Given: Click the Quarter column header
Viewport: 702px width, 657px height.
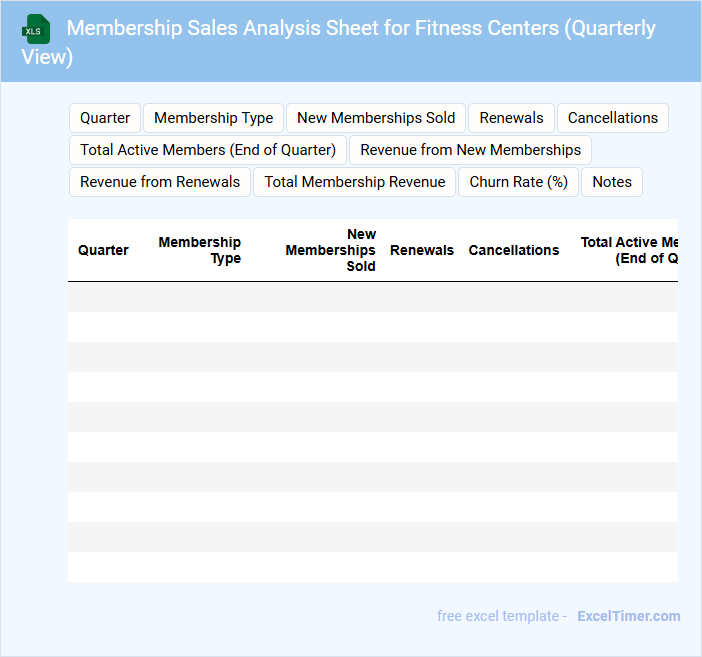Looking at the screenshot, I should (103, 250).
